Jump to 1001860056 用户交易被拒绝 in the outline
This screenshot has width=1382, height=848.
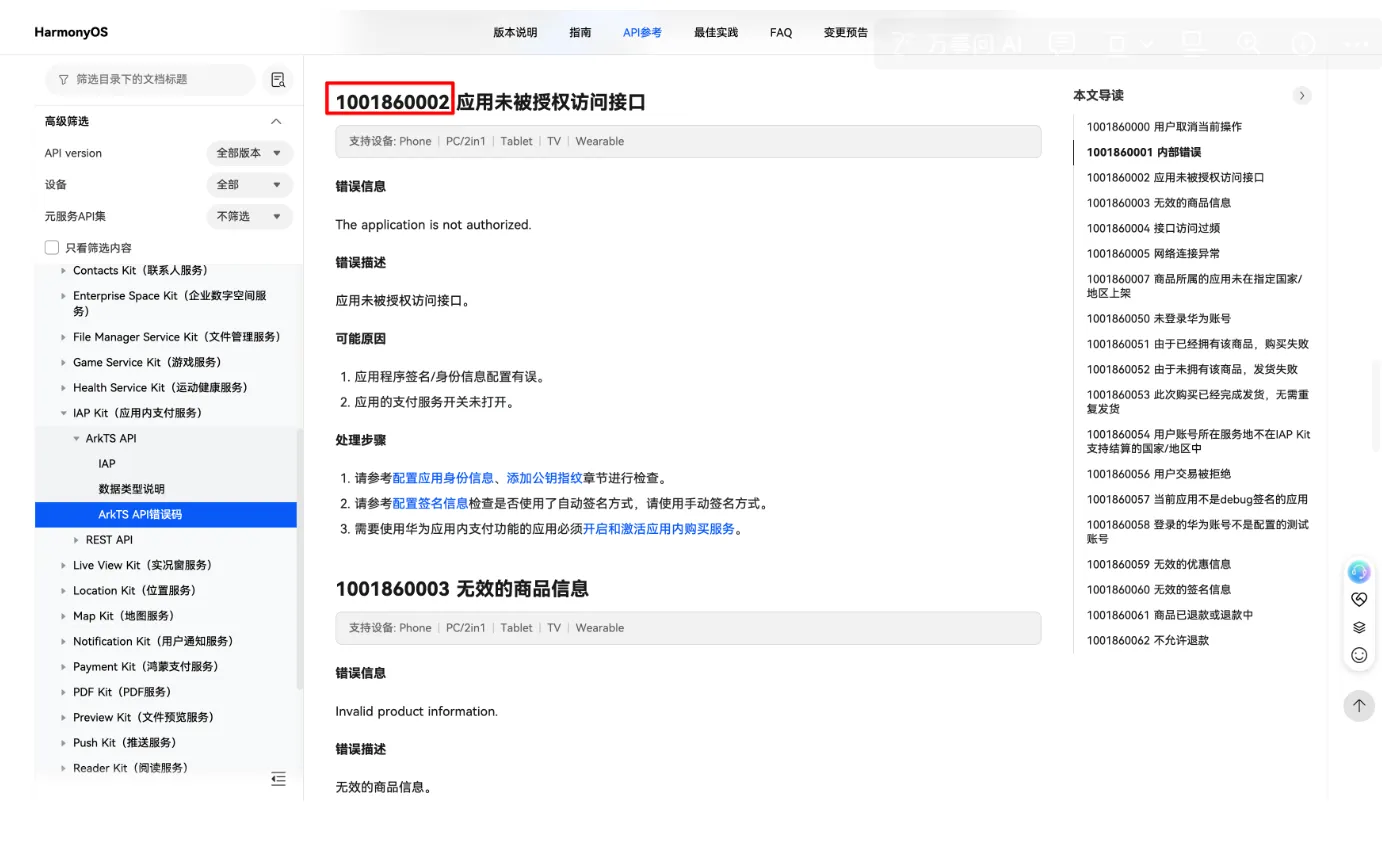pyautogui.click(x=1159, y=475)
